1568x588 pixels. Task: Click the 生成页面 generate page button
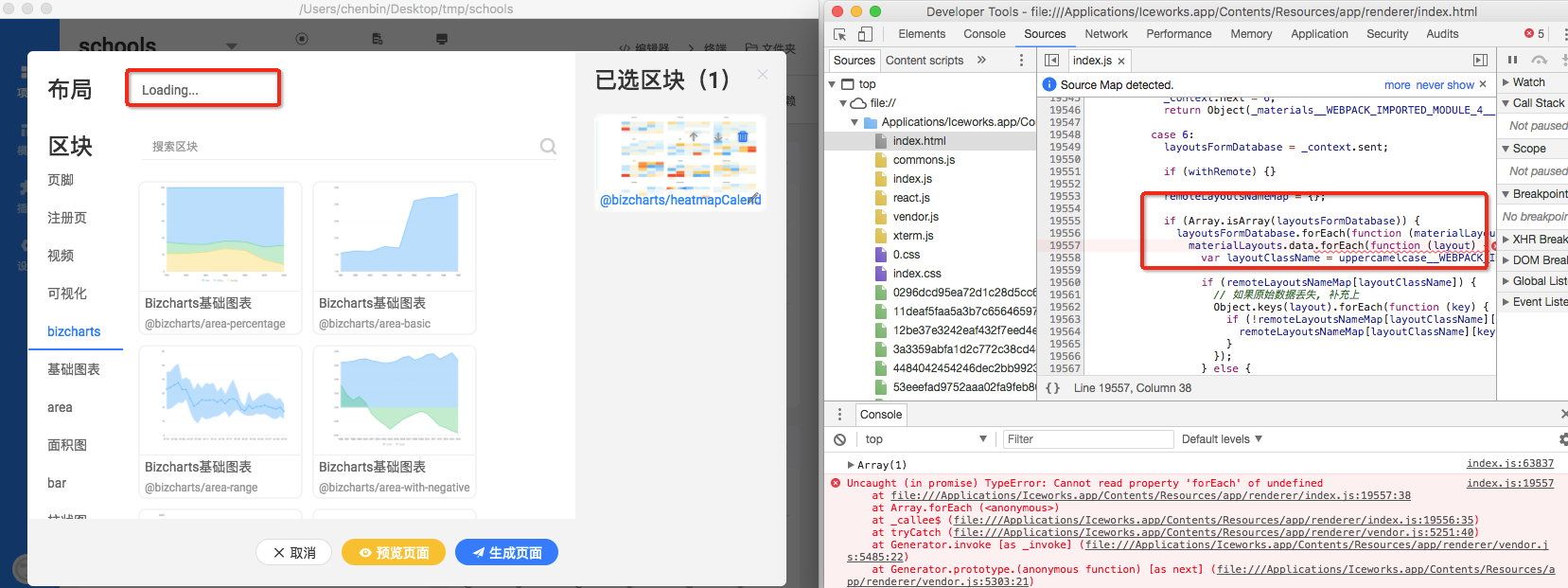[x=506, y=552]
